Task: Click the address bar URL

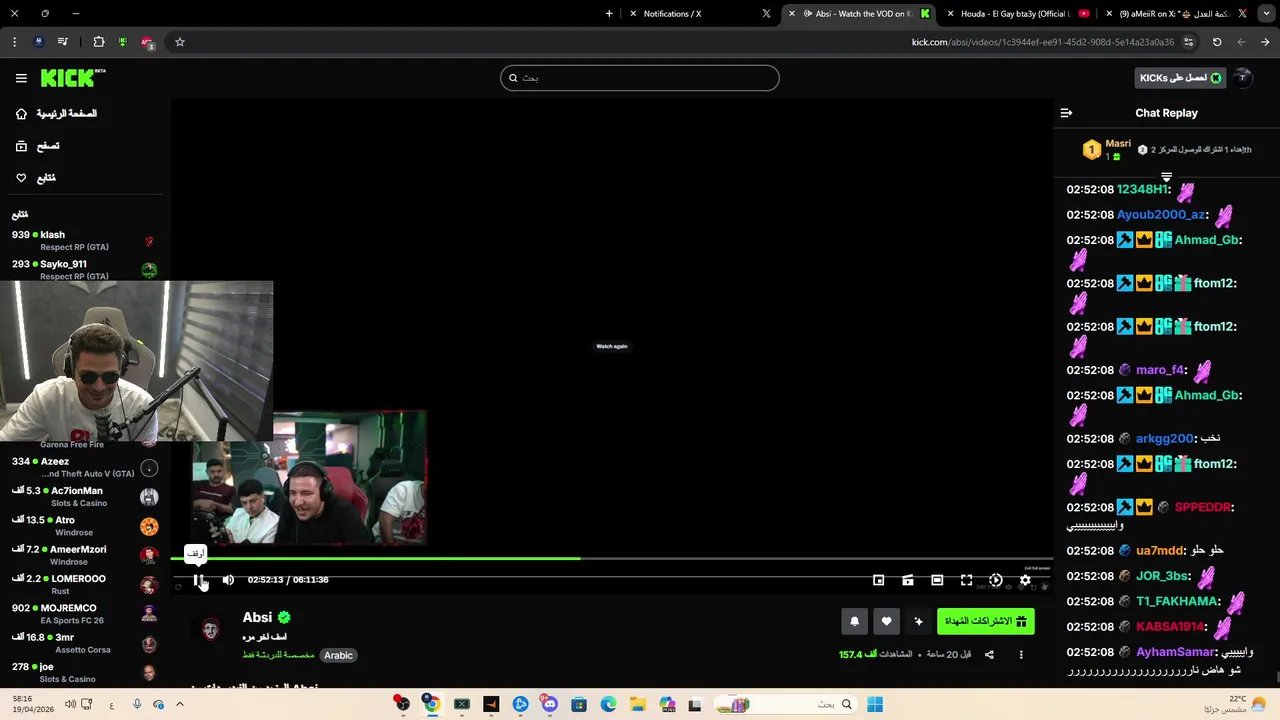Action: [1043, 42]
